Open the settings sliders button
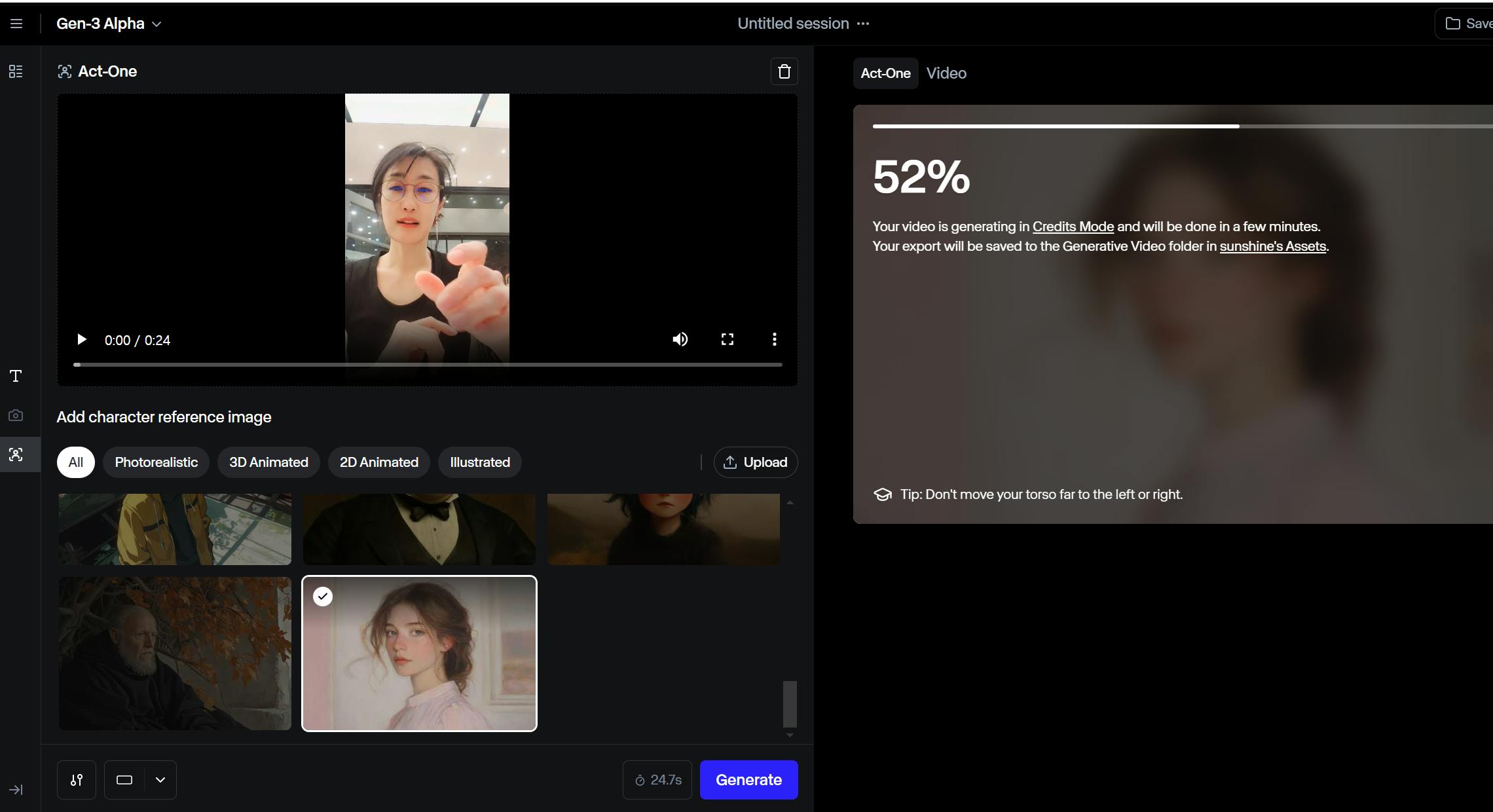Viewport: 1493px width, 812px height. [x=77, y=780]
